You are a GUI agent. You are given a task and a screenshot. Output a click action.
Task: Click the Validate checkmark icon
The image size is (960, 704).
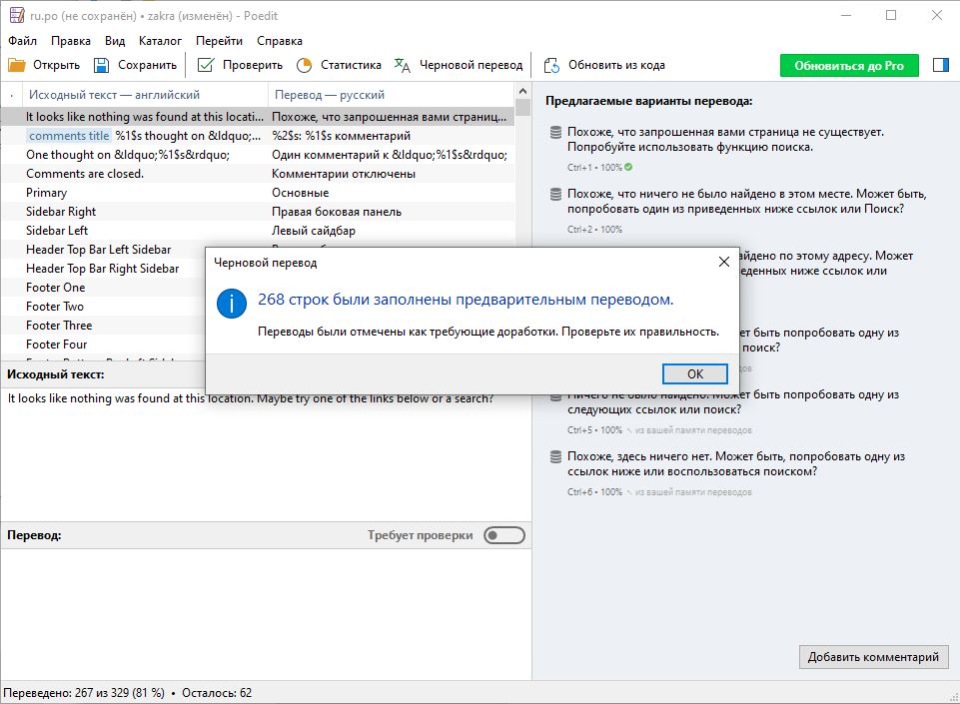click(205, 65)
